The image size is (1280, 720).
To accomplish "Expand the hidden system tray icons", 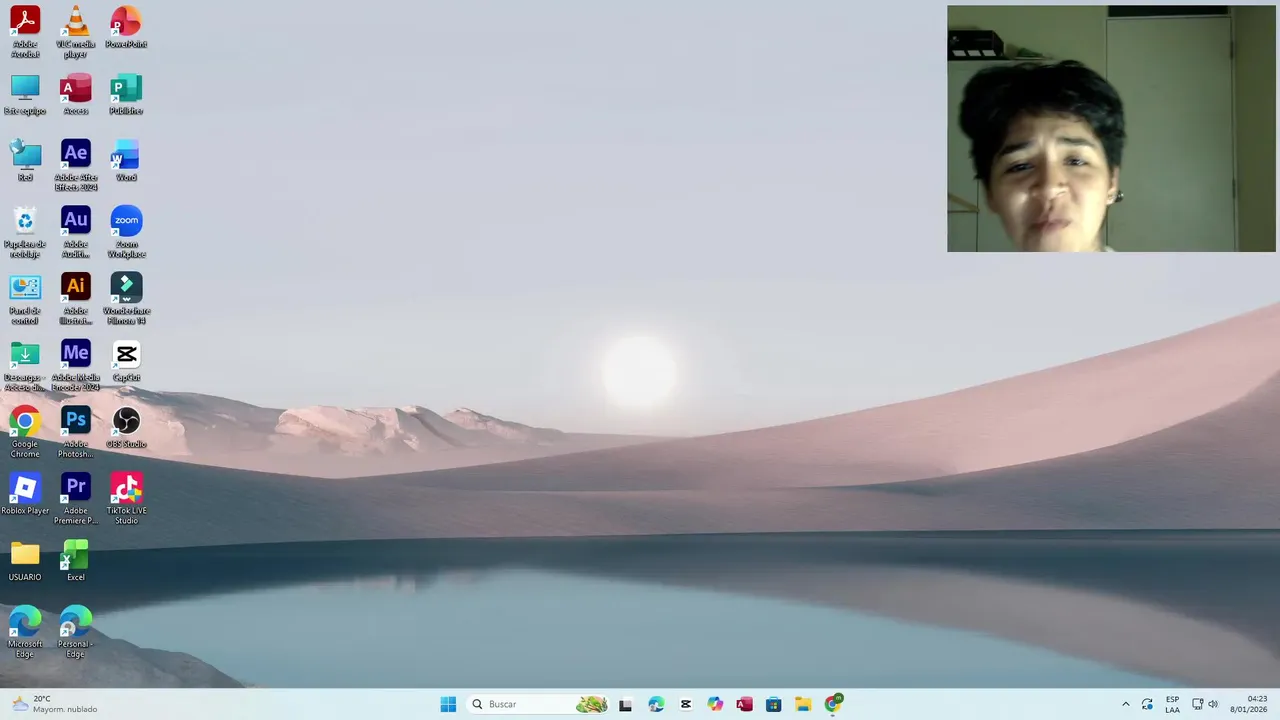I will click(x=1126, y=704).
